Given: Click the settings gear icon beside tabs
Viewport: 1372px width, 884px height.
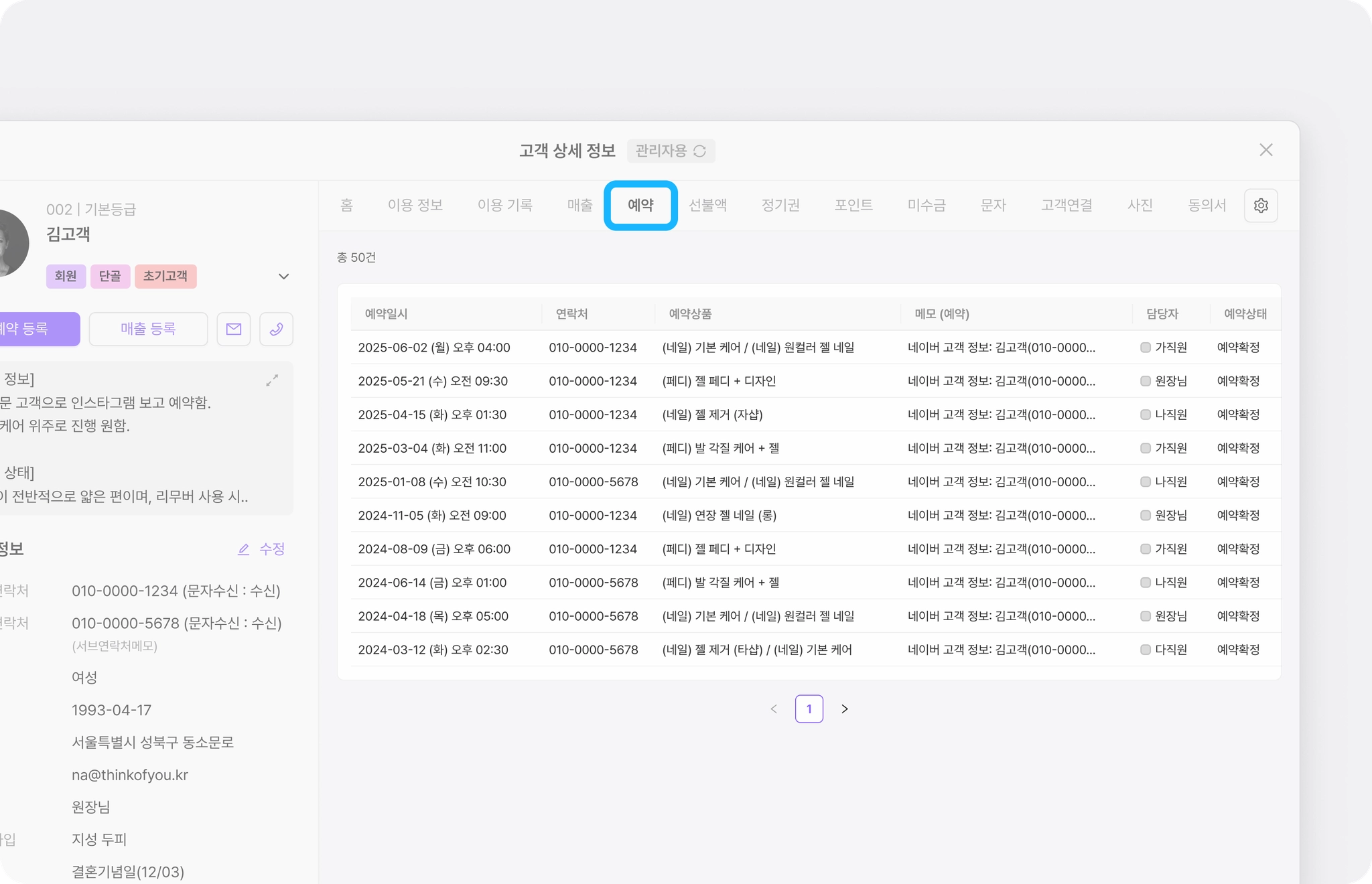Looking at the screenshot, I should point(1261,206).
